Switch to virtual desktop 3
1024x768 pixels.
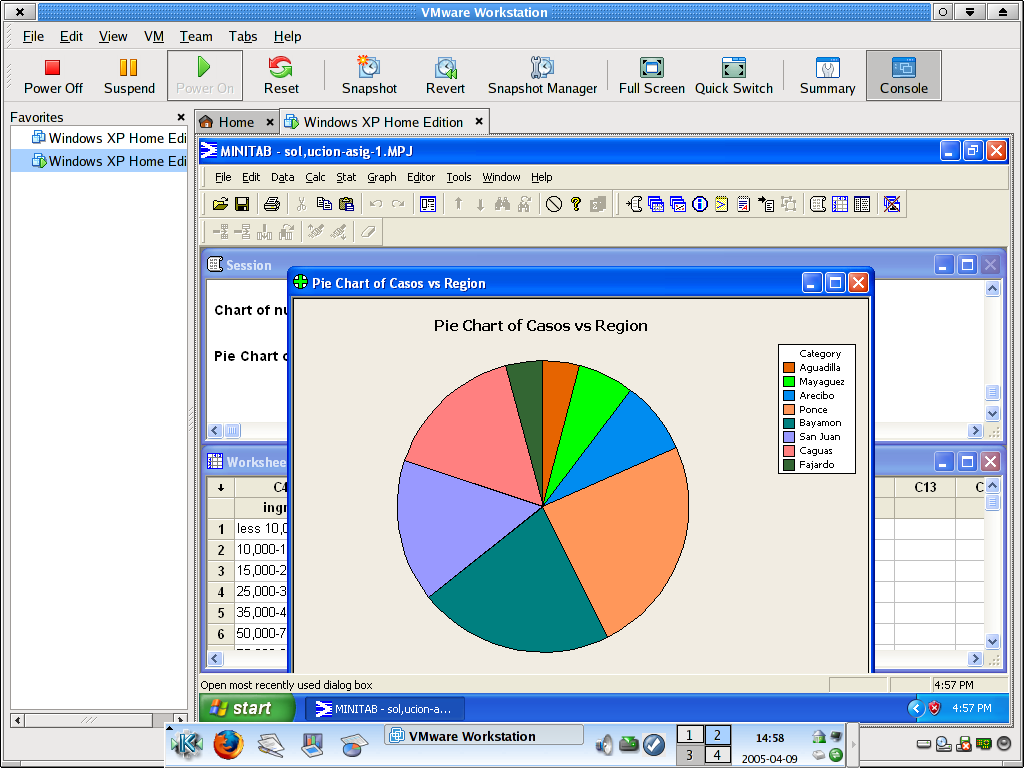click(689, 754)
